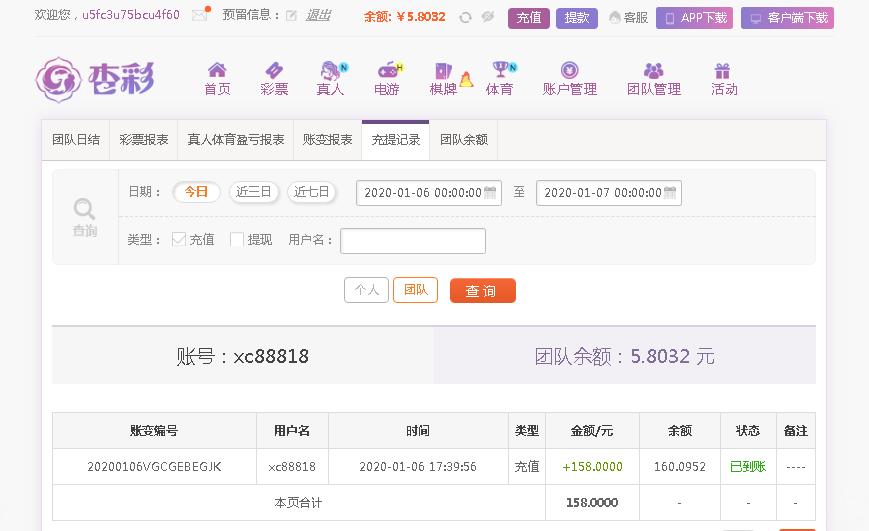Open 活动 gift box icon
The height and width of the screenshot is (531, 869).
pyautogui.click(x=722, y=70)
